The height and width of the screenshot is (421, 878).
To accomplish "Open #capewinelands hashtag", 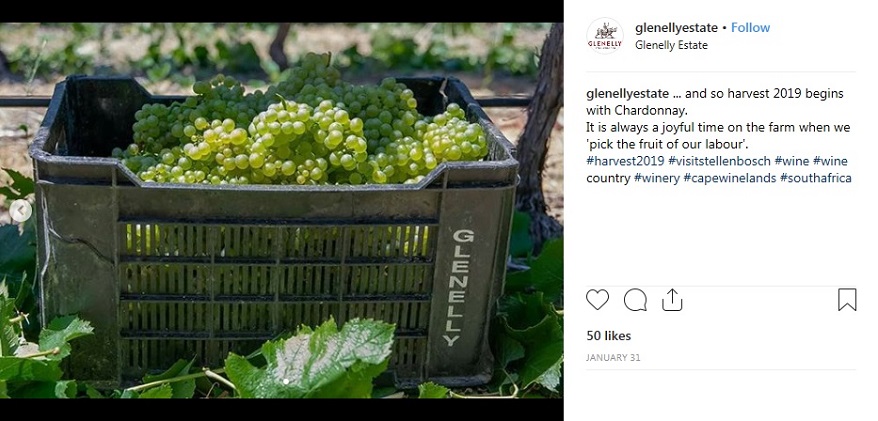I will (x=730, y=178).
